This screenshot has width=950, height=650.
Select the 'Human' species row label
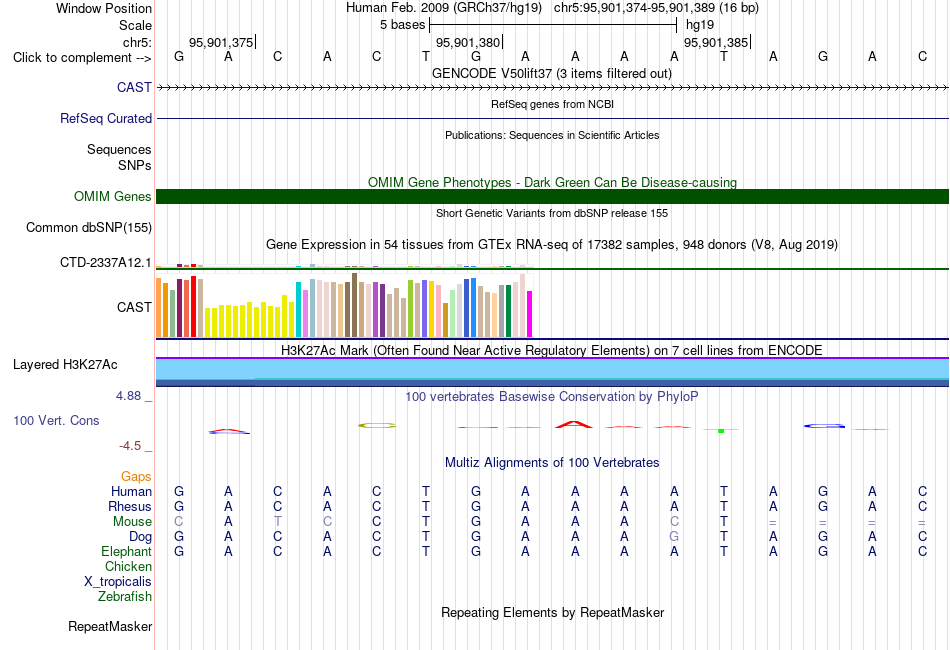point(131,491)
